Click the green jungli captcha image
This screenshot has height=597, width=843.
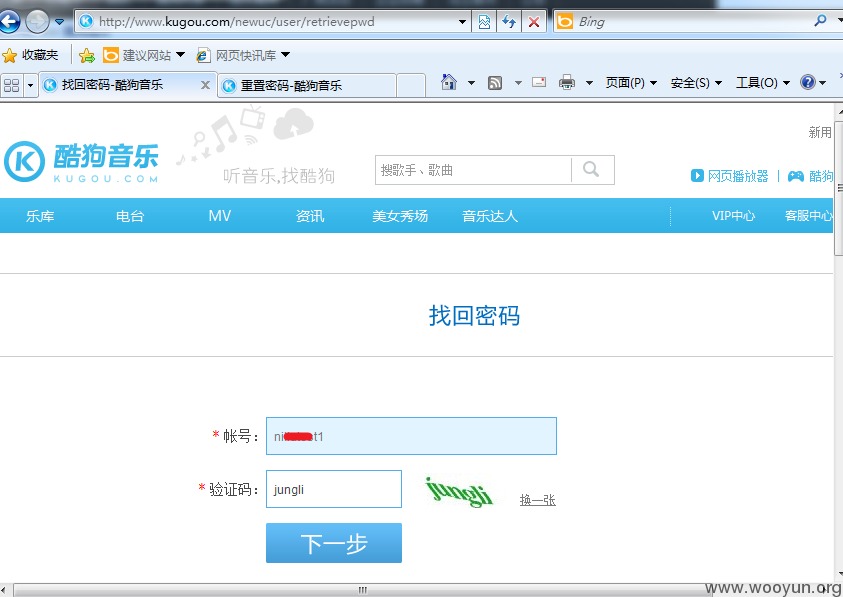(459, 492)
